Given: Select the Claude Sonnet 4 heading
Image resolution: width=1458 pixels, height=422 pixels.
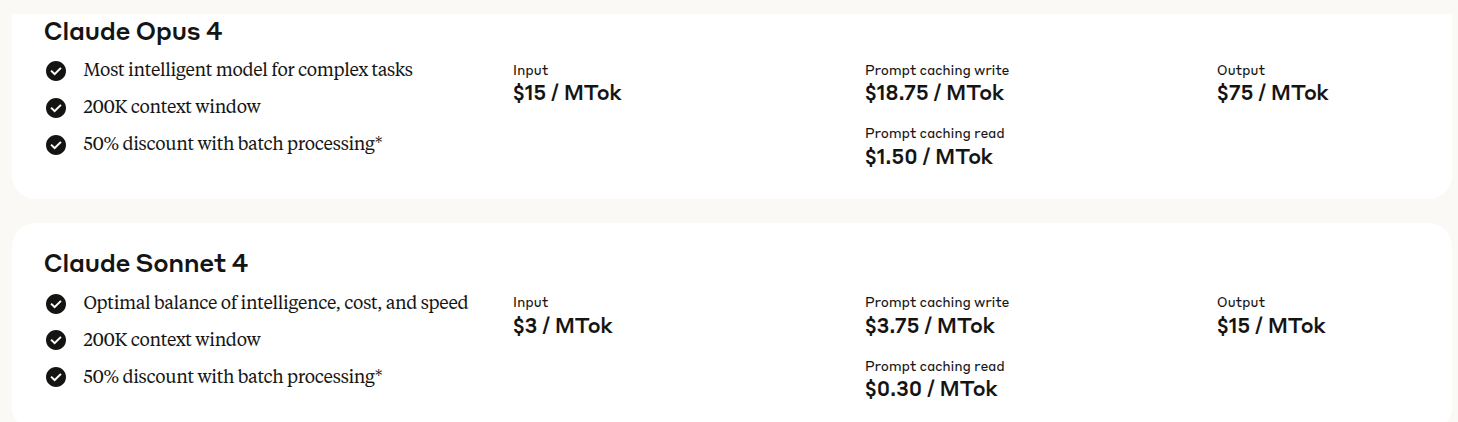Looking at the screenshot, I should (146, 264).
